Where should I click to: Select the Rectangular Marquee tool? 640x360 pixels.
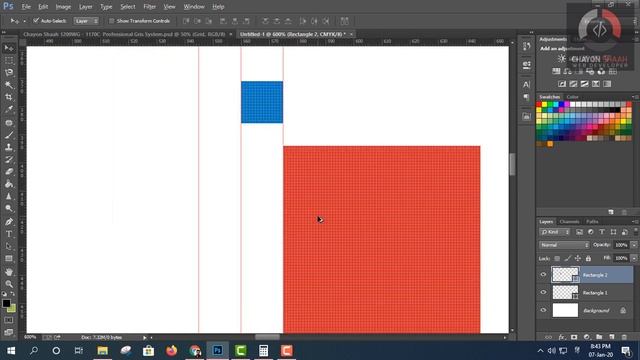tap(9, 61)
